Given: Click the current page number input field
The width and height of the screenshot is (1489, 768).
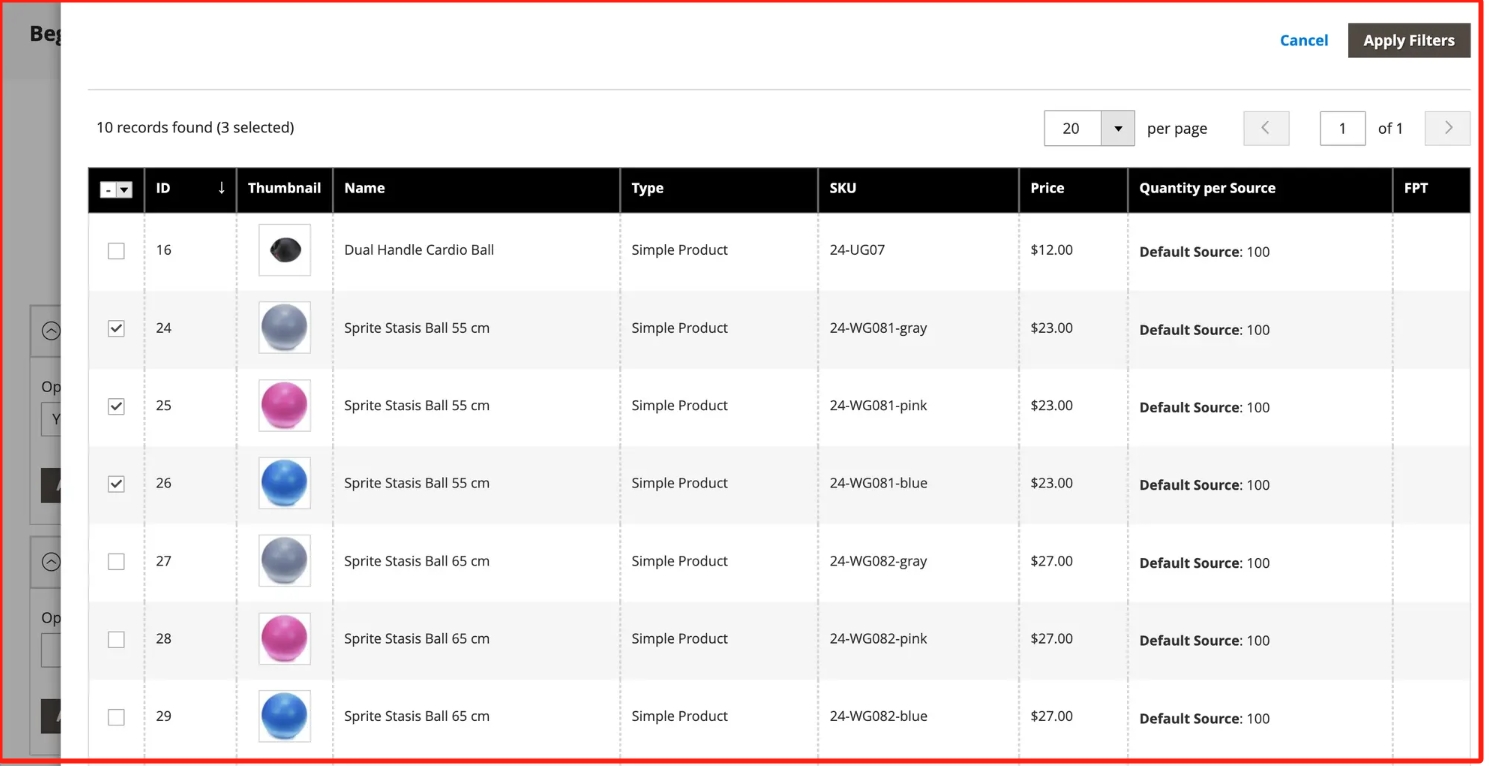Looking at the screenshot, I should pyautogui.click(x=1342, y=128).
